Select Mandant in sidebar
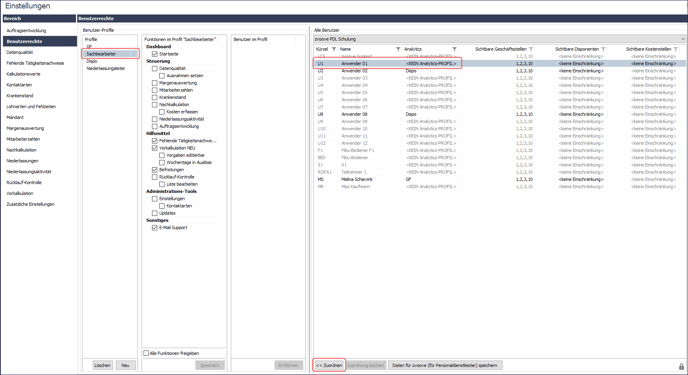This screenshot has width=688, height=375. click(15, 118)
